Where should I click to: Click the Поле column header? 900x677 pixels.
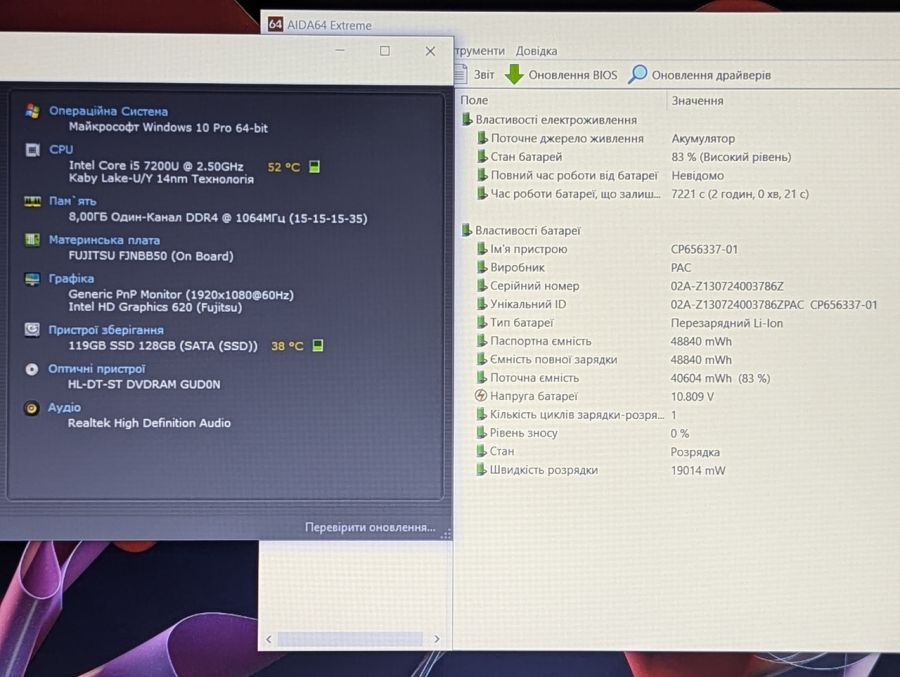[x=474, y=100]
